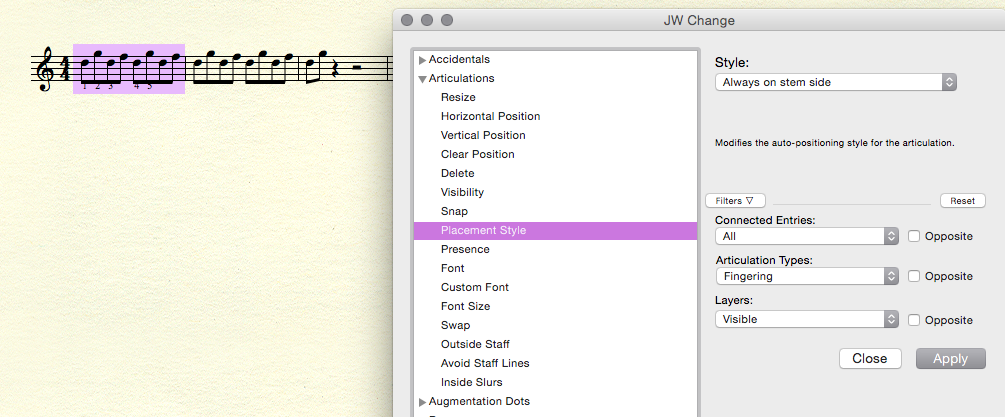This screenshot has height=417, width=1005.
Task: Open Connected Entries dropdown
Action: coord(807,236)
